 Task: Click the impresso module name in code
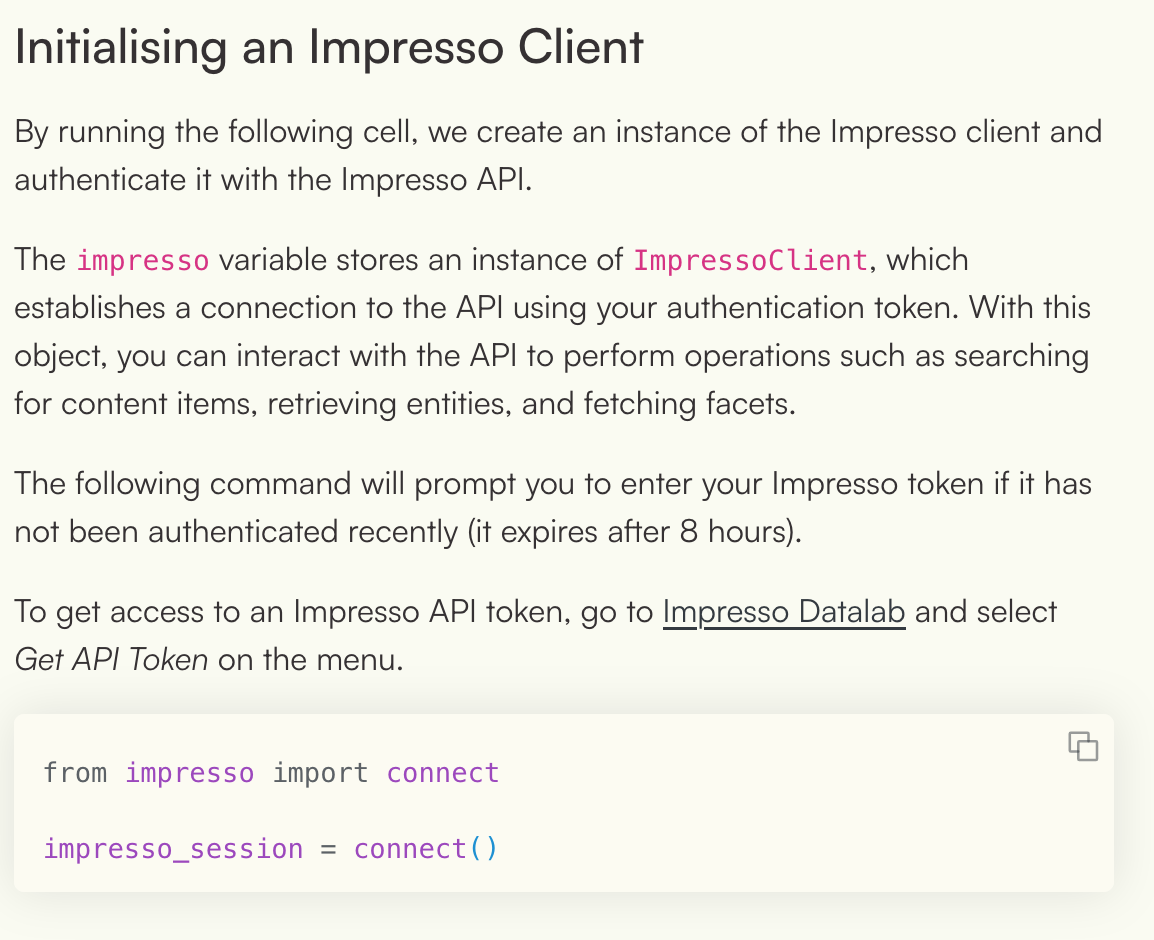click(190, 772)
